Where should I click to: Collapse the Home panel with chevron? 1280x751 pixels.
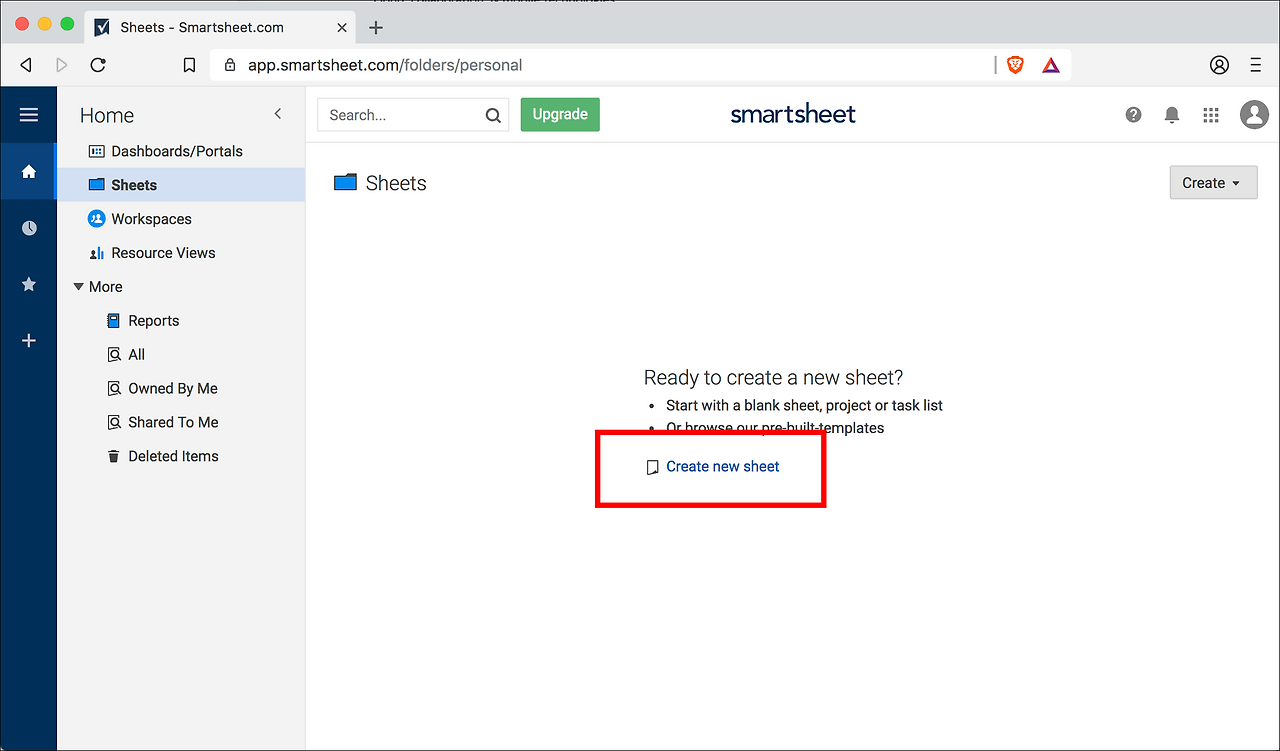pos(278,114)
